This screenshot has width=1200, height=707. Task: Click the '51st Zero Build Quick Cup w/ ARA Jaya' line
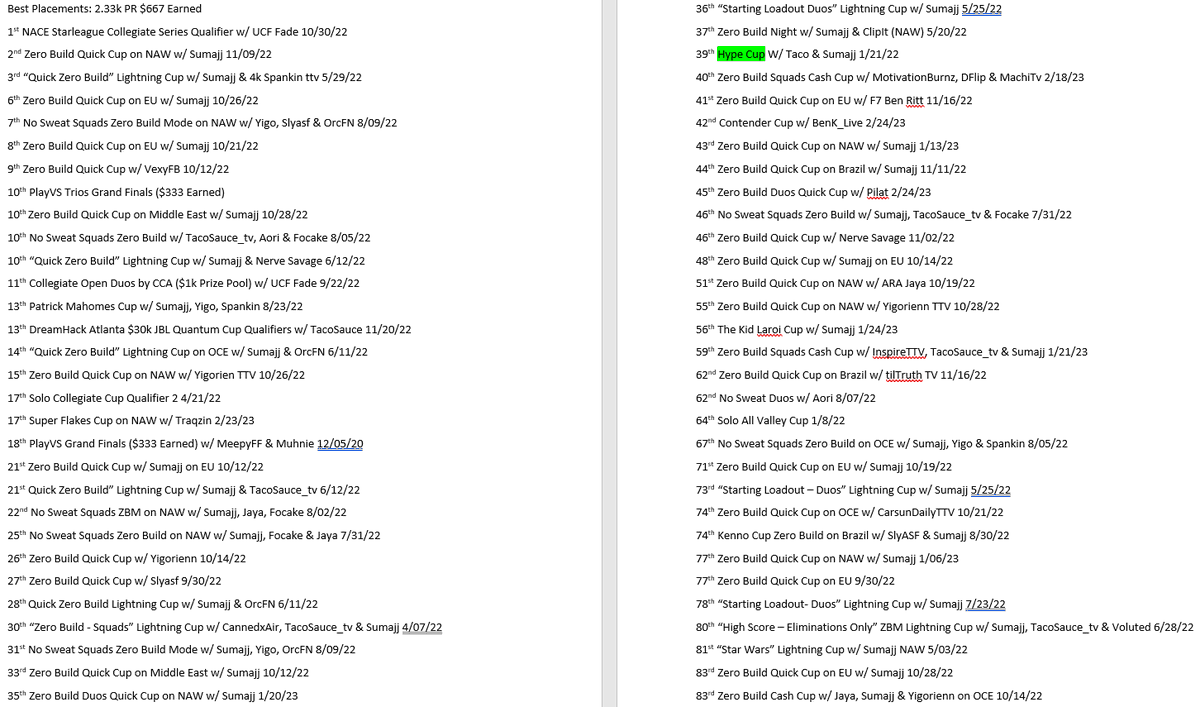pos(835,284)
